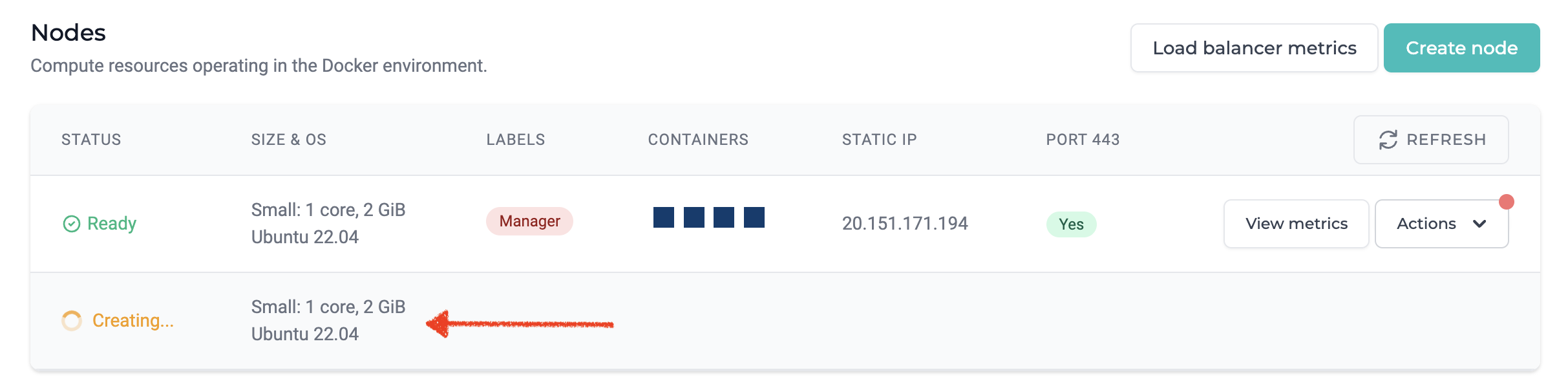Click the STATUS column header
Image resolution: width=1568 pixels, height=392 pixels.
pos(91,140)
